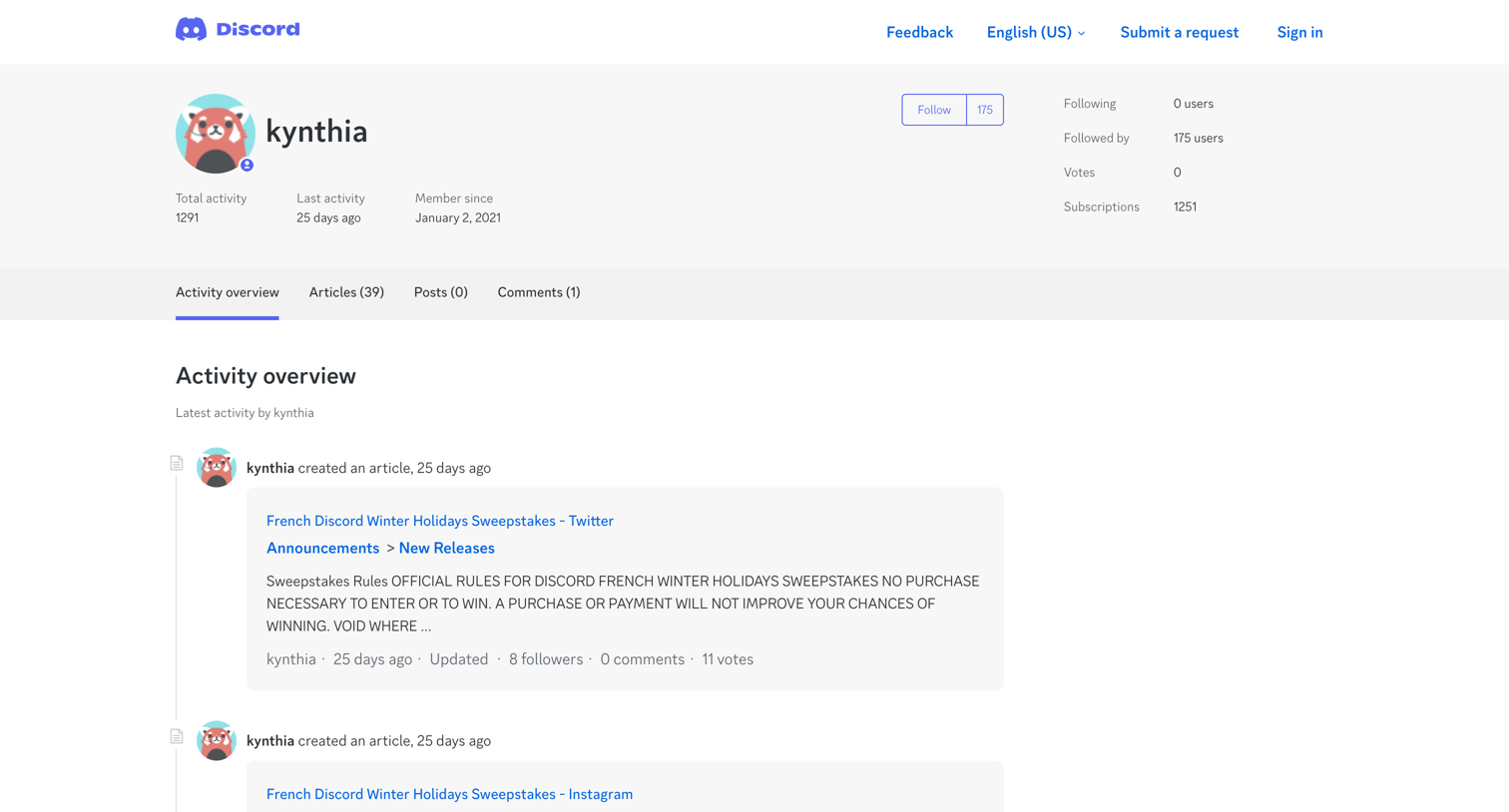Open French Discord Winter Holidays Sweepstakes - Instagram article
This screenshot has height=812, width=1509.
[449, 794]
